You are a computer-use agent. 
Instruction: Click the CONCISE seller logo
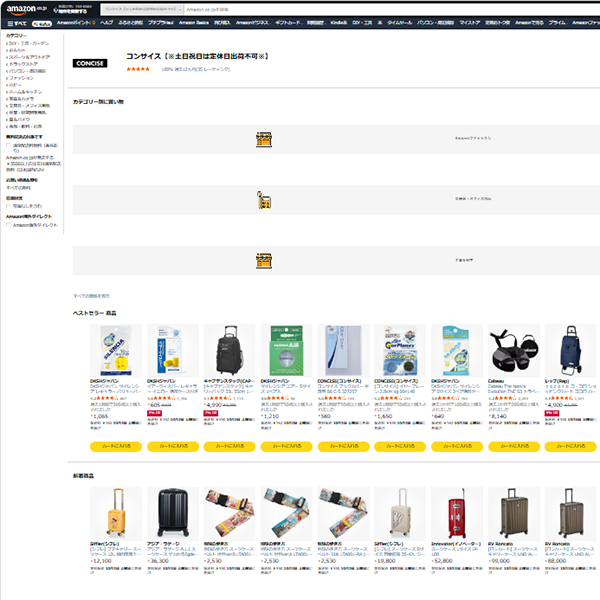[x=90, y=63]
